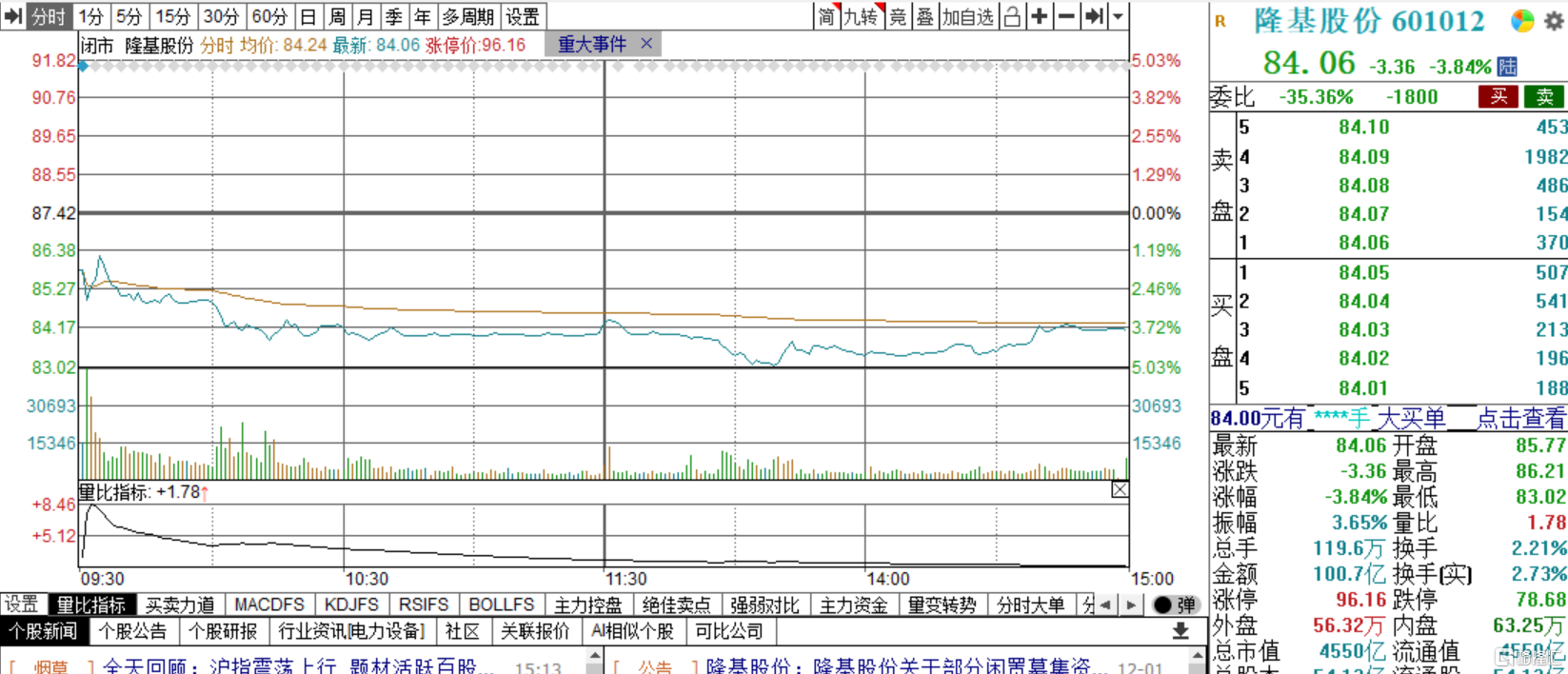Open the 行业资讯[电力设备] tab
This screenshot has height=674, width=1568.
(x=351, y=631)
